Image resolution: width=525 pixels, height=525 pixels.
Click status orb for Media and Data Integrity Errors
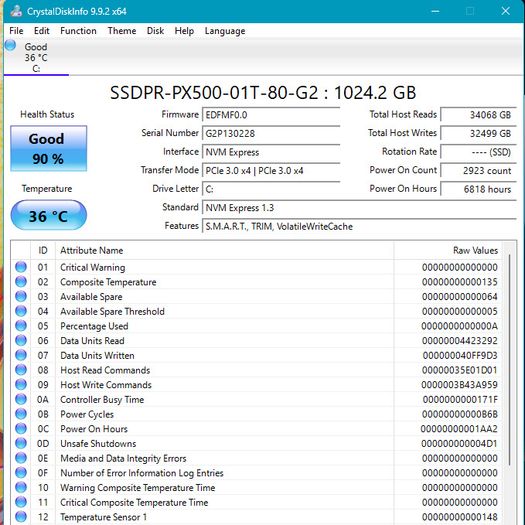[x=21, y=458]
